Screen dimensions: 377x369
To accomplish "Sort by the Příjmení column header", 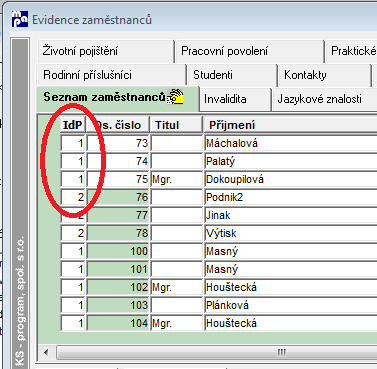I will click(290, 125).
